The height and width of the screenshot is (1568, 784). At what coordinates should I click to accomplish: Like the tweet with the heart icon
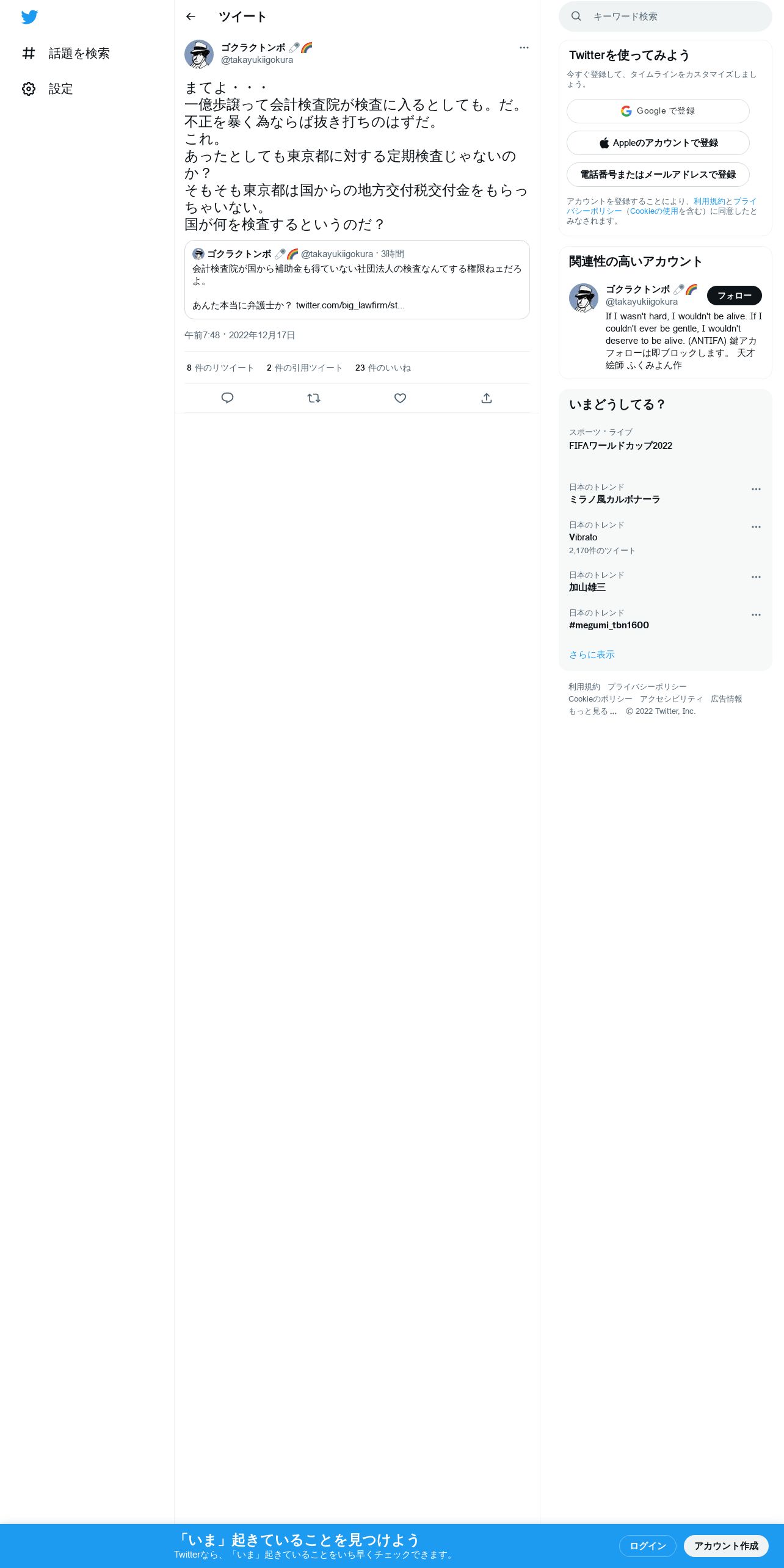400,398
